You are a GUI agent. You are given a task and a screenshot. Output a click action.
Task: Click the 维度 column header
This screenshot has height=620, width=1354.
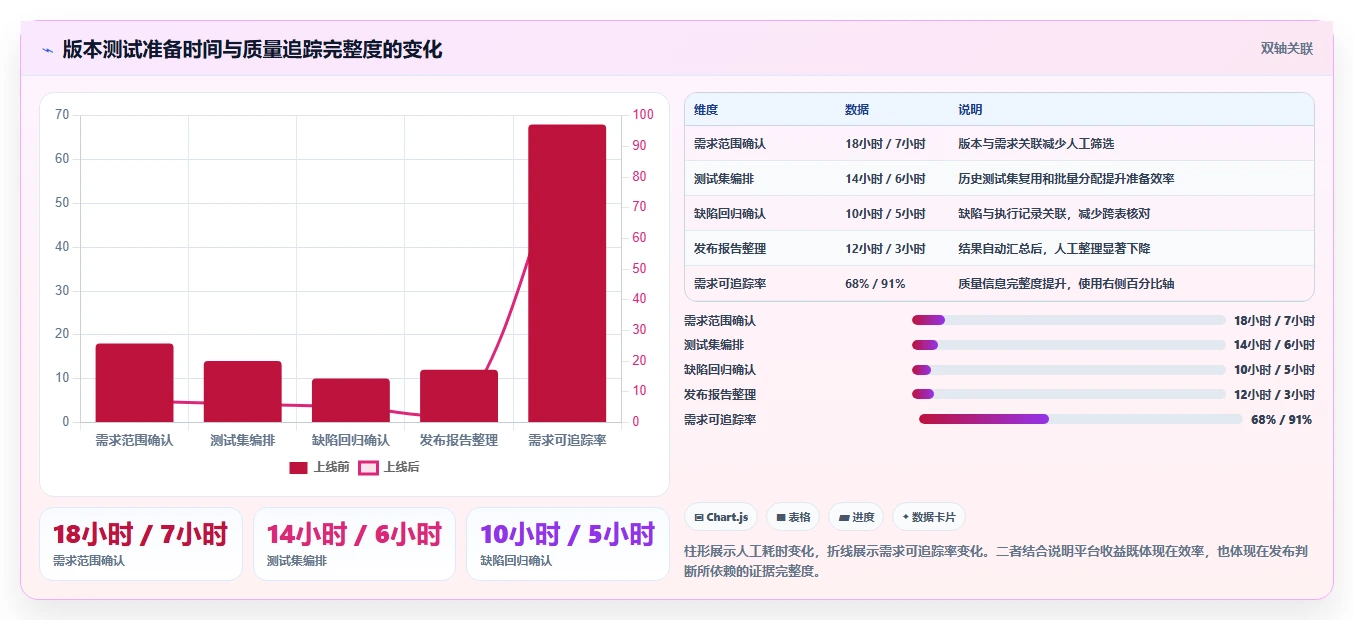(x=706, y=110)
